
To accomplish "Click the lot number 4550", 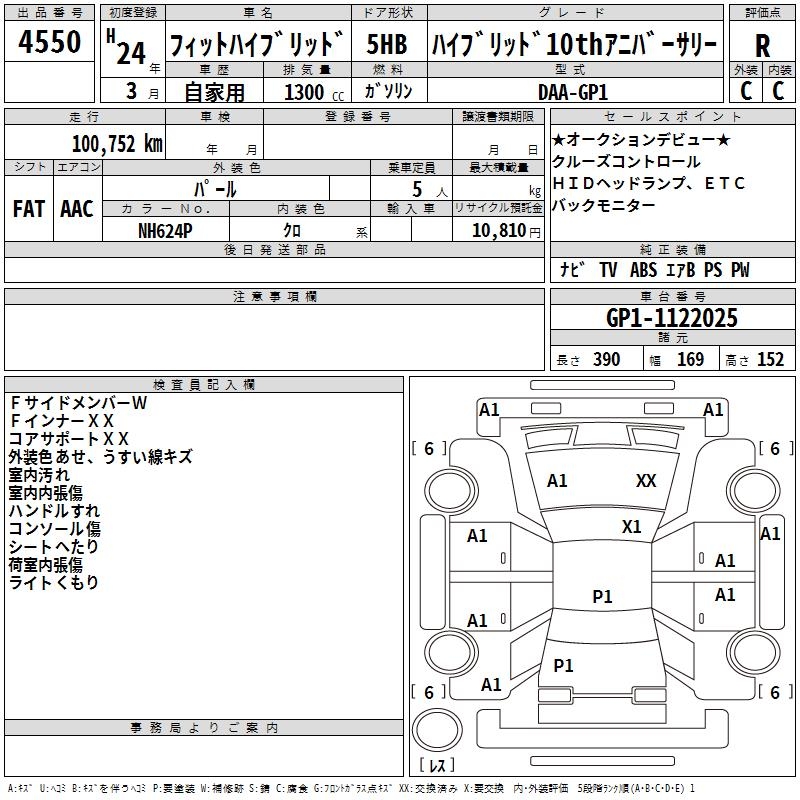I will coord(50,43).
